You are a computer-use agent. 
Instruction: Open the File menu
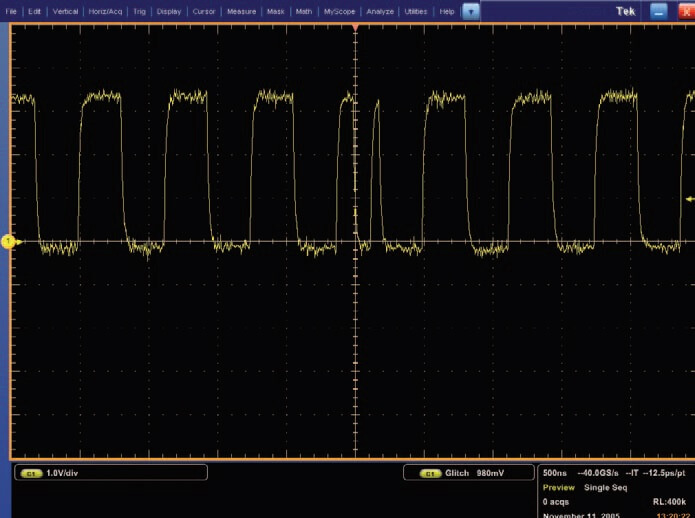pyautogui.click(x=12, y=11)
